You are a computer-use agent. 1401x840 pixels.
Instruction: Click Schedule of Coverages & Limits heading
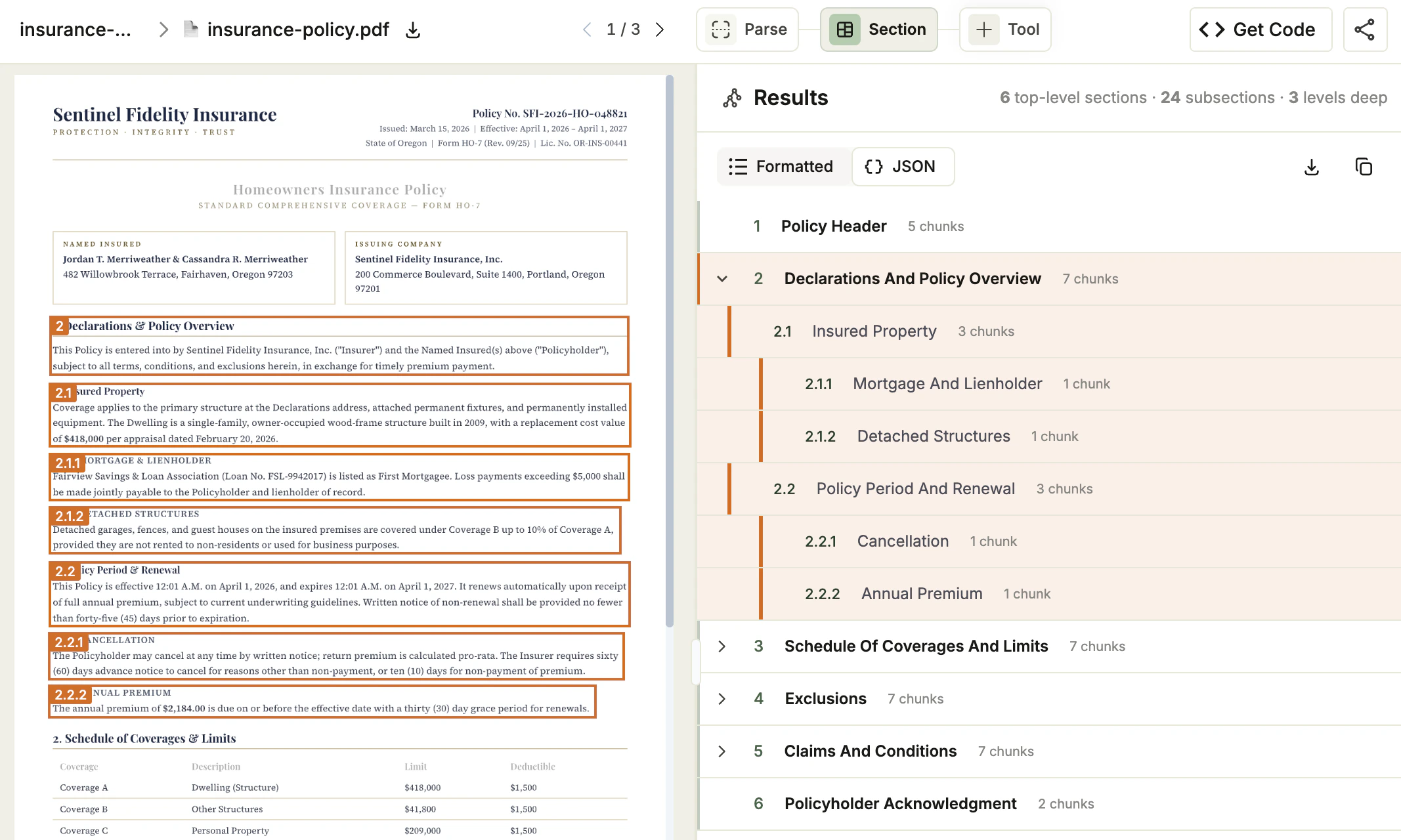(144, 738)
